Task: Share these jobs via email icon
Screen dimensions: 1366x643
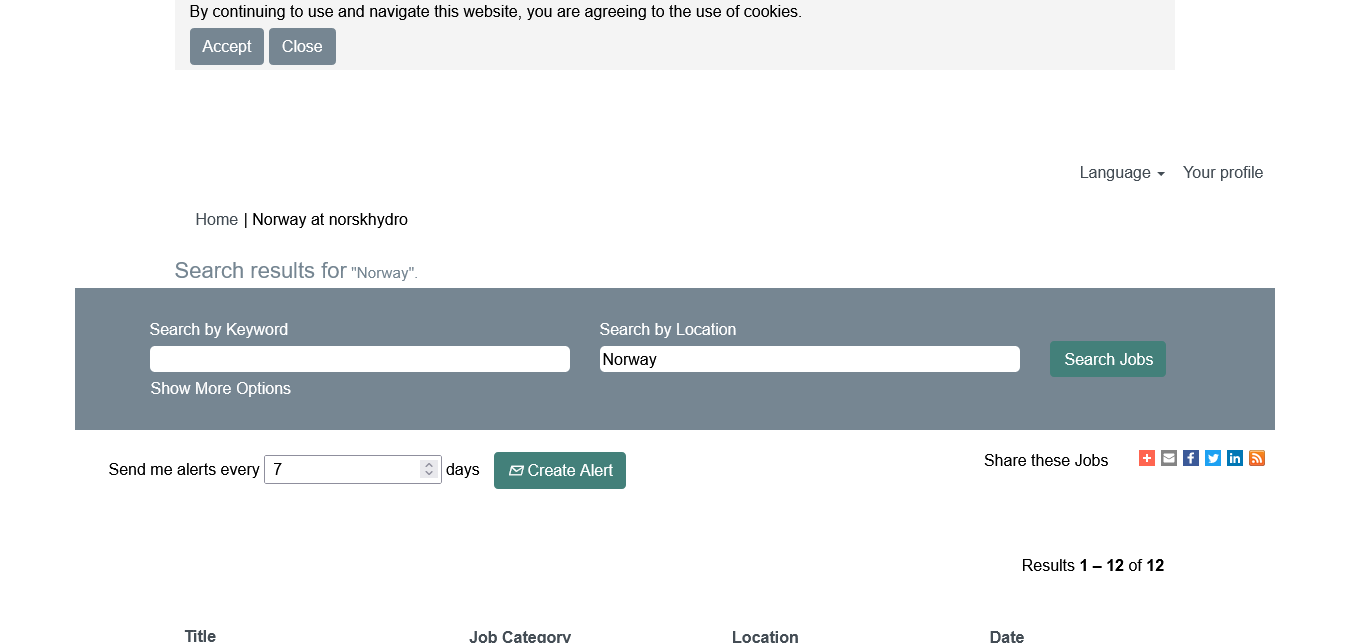Action: pos(1169,458)
